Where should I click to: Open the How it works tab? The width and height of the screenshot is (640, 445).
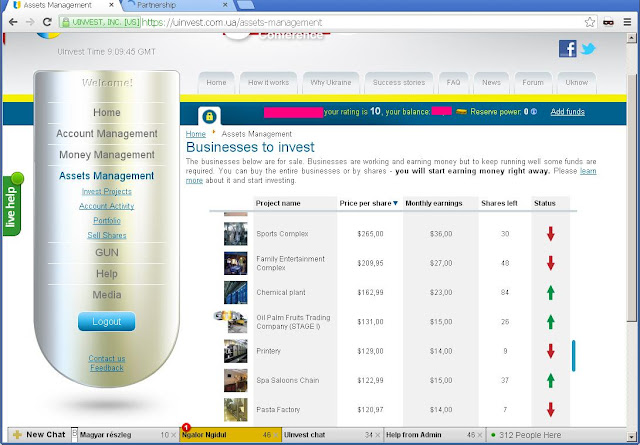[269, 82]
